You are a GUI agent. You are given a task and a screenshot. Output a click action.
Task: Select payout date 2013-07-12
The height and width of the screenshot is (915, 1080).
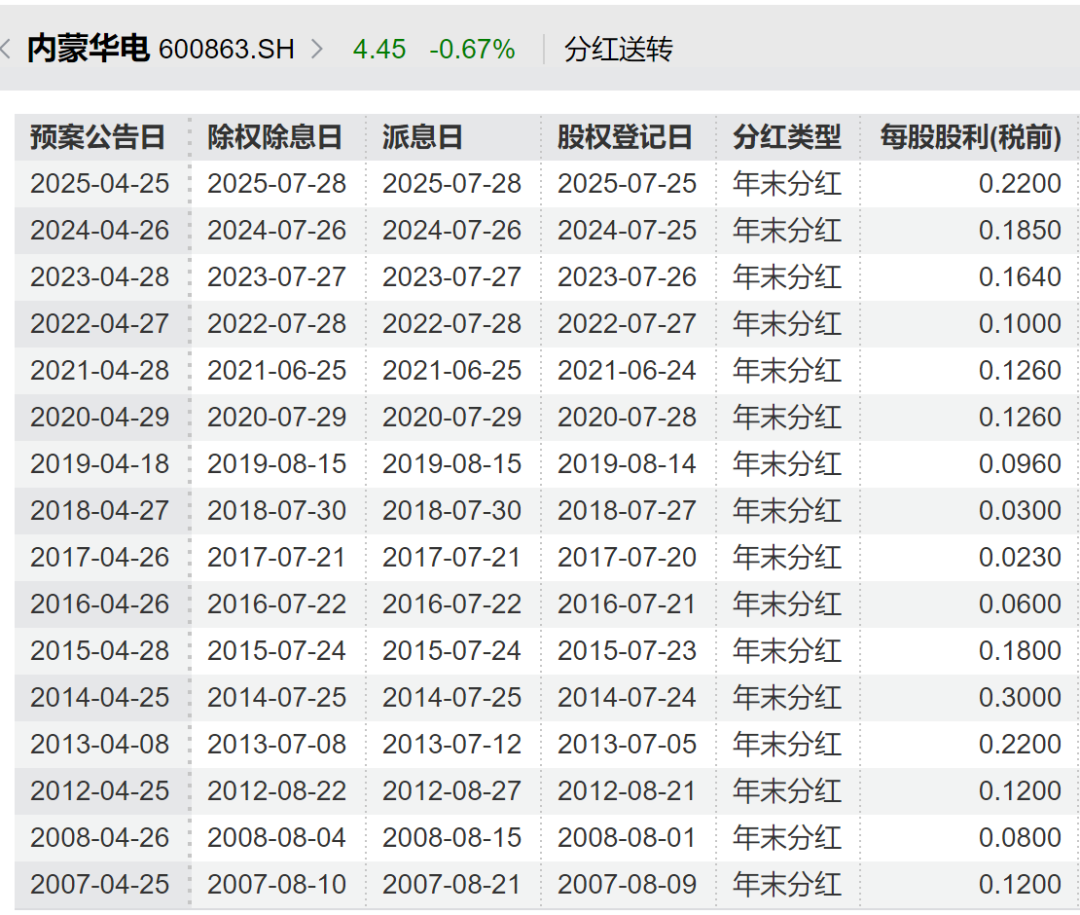[x=452, y=745]
